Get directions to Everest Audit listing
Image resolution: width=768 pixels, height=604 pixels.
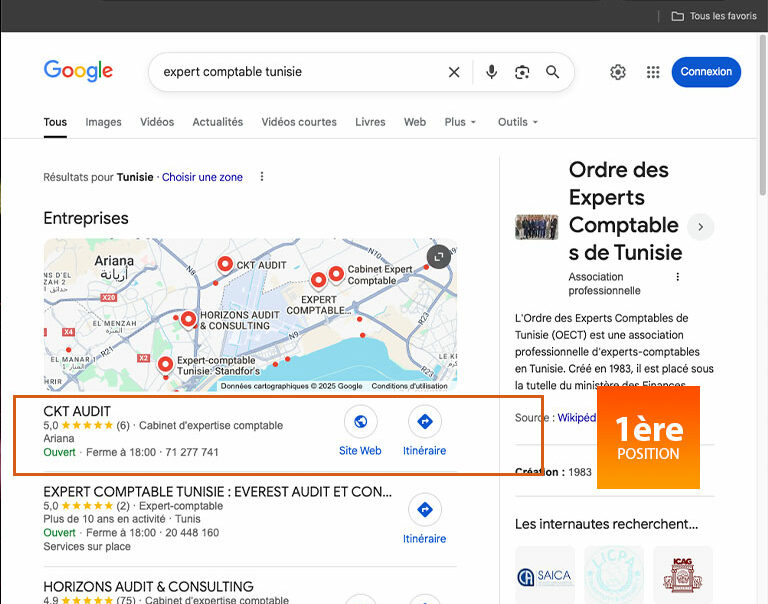tap(424, 511)
